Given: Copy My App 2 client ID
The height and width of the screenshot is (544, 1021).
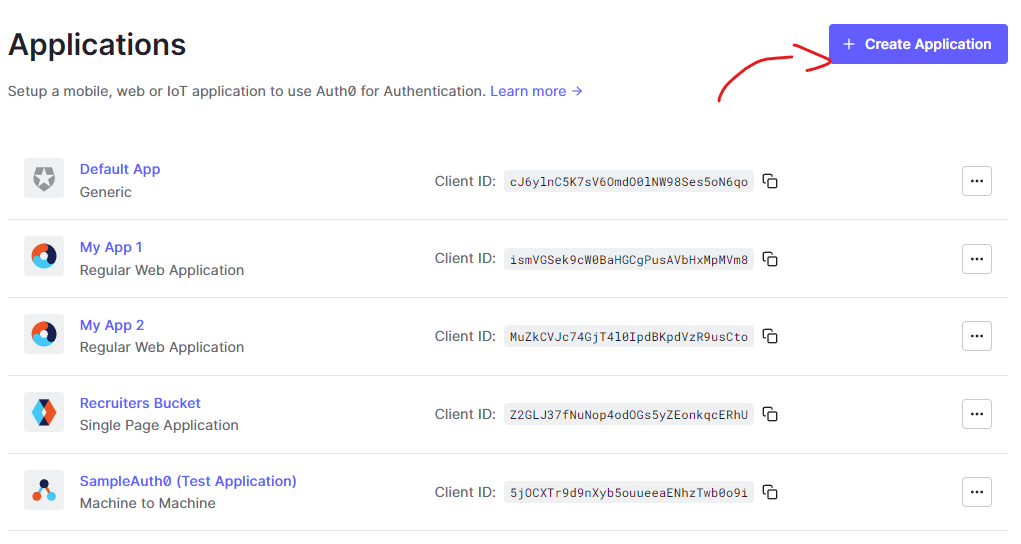Looking at the screenshot, I should point(770,337).
